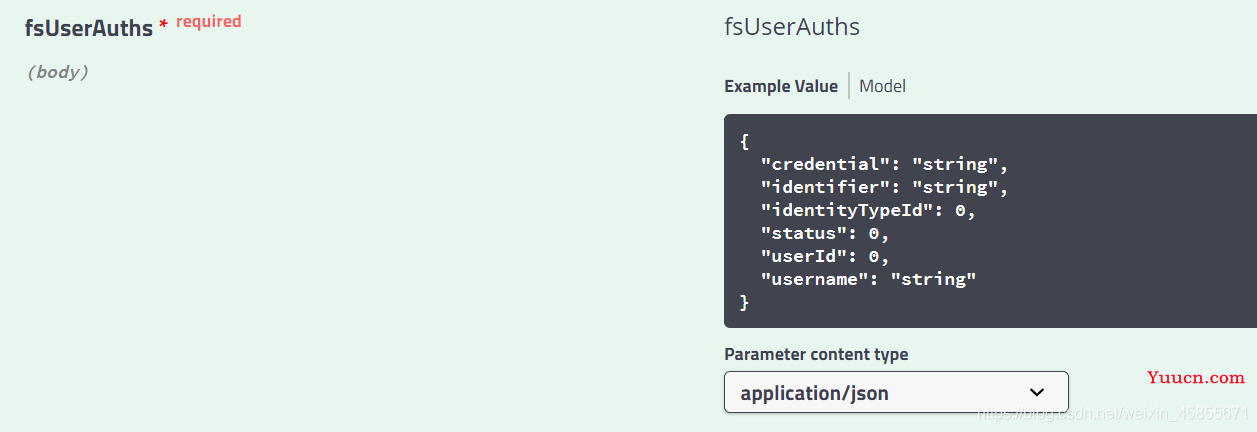Click the fsUserAuths description heading on right
Viewport: 1257px width, 432px height.
(x=792, y=27)
